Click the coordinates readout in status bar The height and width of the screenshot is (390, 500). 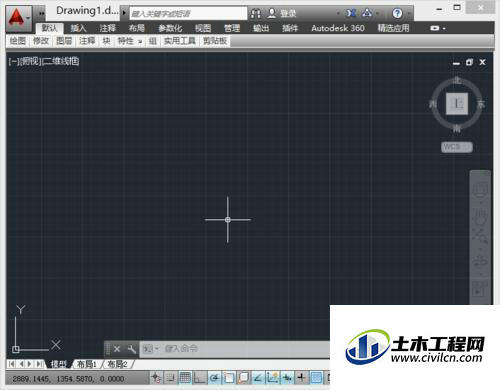tap(68, 379)
